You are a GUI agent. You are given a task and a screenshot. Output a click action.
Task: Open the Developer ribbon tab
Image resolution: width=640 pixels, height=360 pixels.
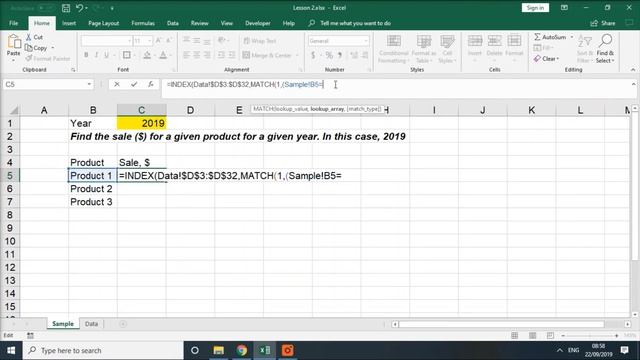(x=258, y=23)
